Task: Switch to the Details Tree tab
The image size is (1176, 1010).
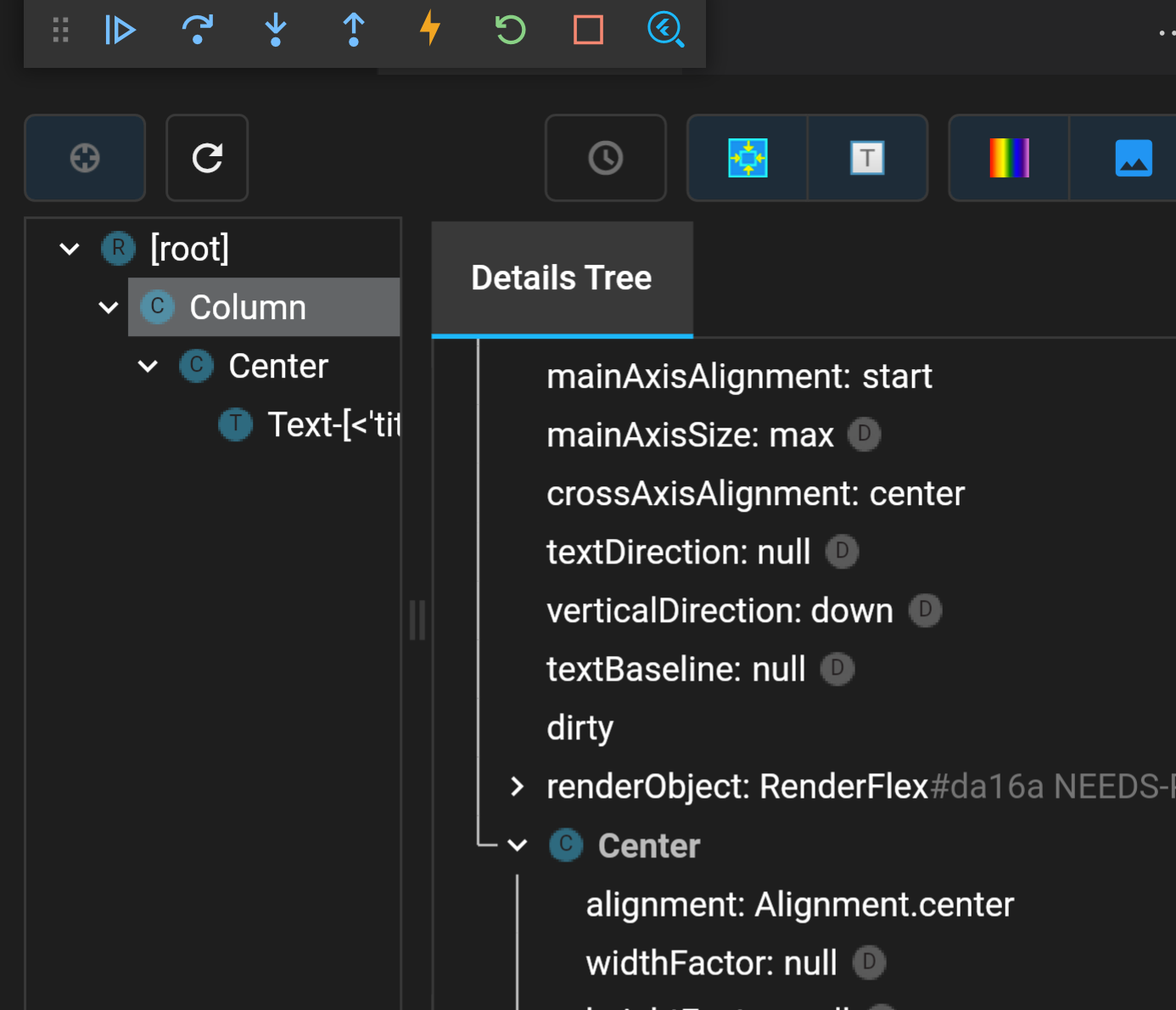Action: 562,278
